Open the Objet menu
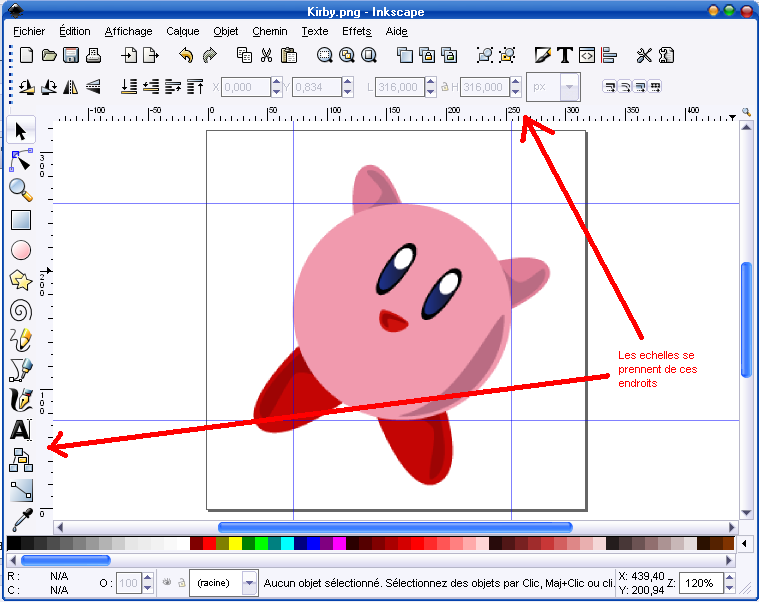Screen dimensions: 759x602 point(226,31)
